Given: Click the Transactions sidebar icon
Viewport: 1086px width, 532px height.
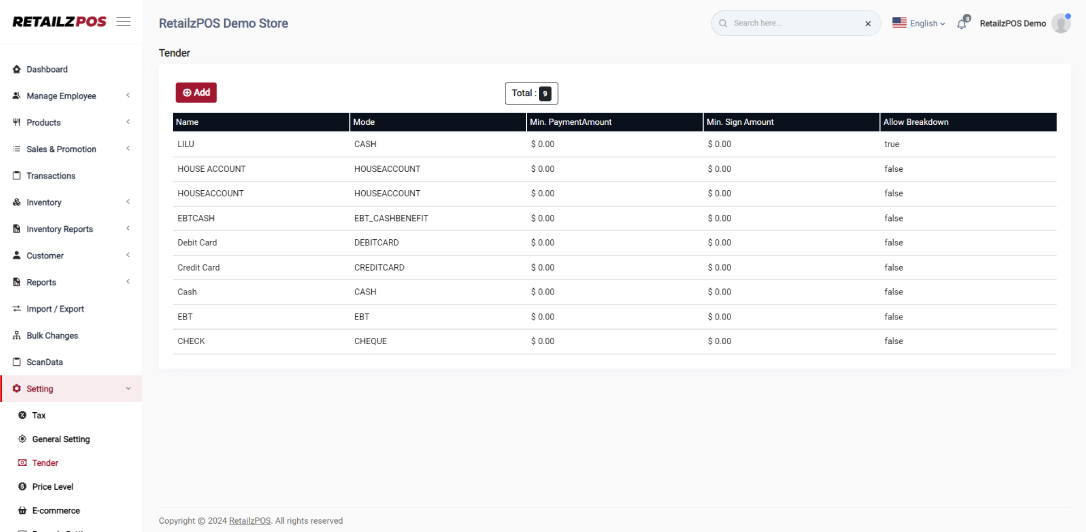Looking at the screenshot, I should pyautogui.click(x=16, y=176).
